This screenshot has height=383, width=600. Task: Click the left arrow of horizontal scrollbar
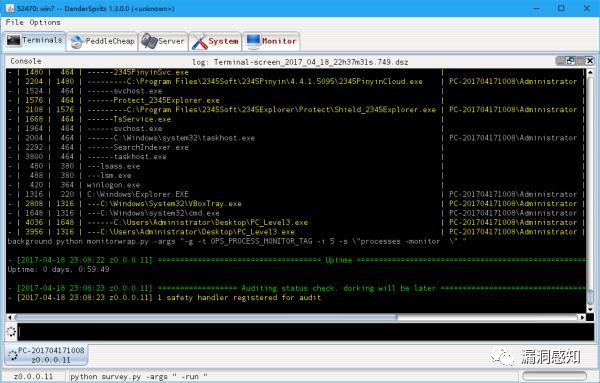(10, 317)
